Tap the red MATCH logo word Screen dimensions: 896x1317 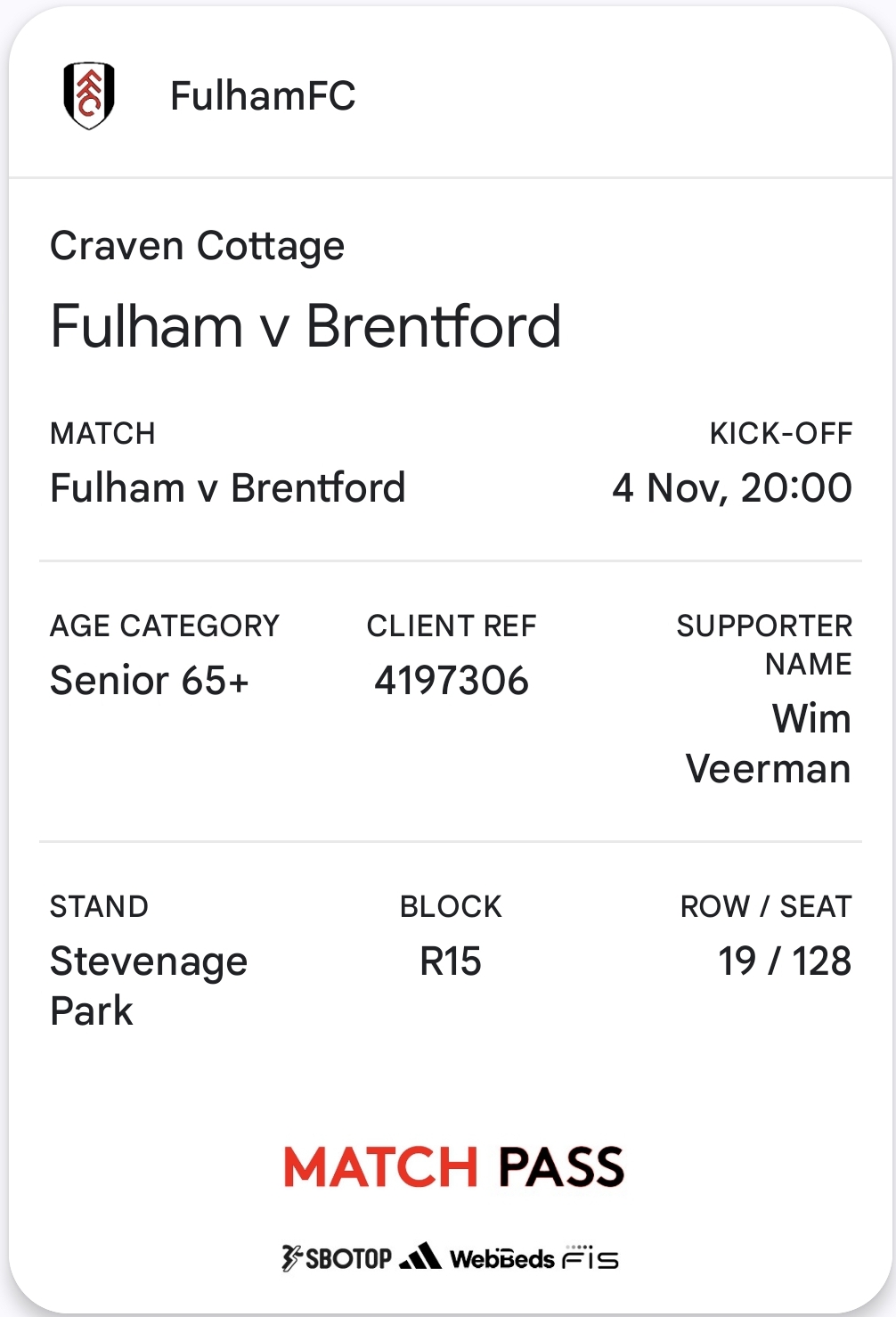[x=381, y=1167]
